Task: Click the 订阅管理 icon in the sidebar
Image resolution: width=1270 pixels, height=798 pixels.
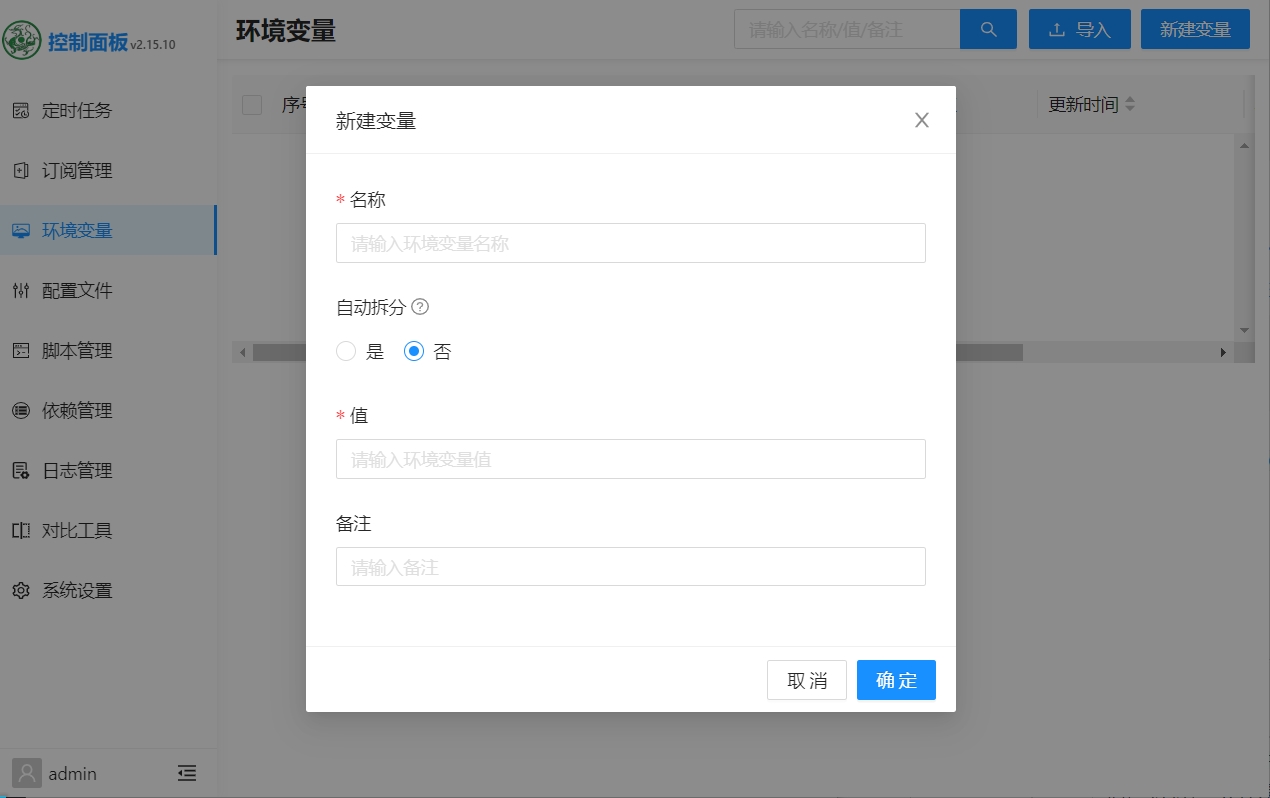Action: coord(21,170)
